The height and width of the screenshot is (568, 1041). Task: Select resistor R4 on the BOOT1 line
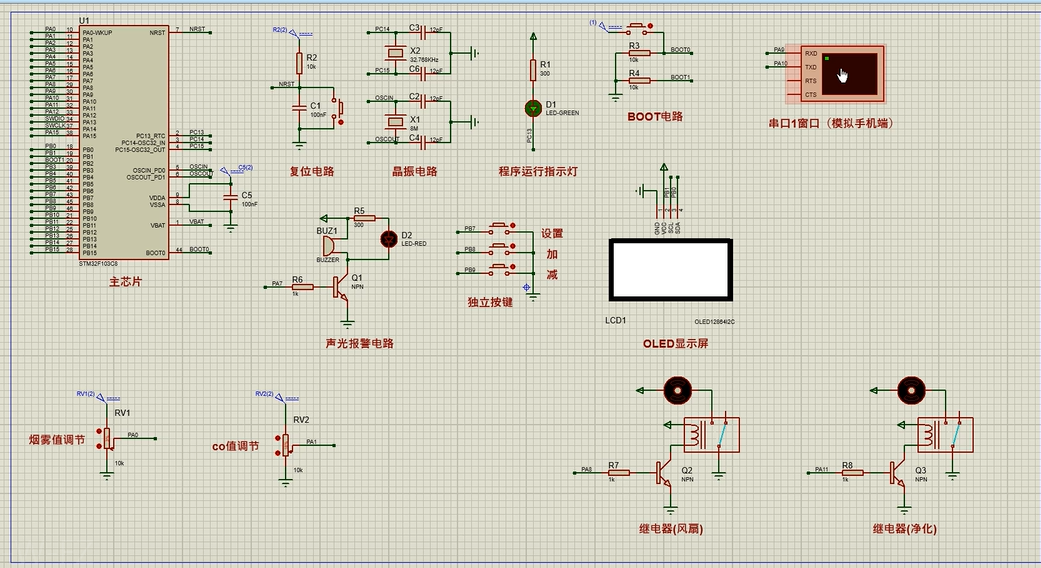[639, 80]
